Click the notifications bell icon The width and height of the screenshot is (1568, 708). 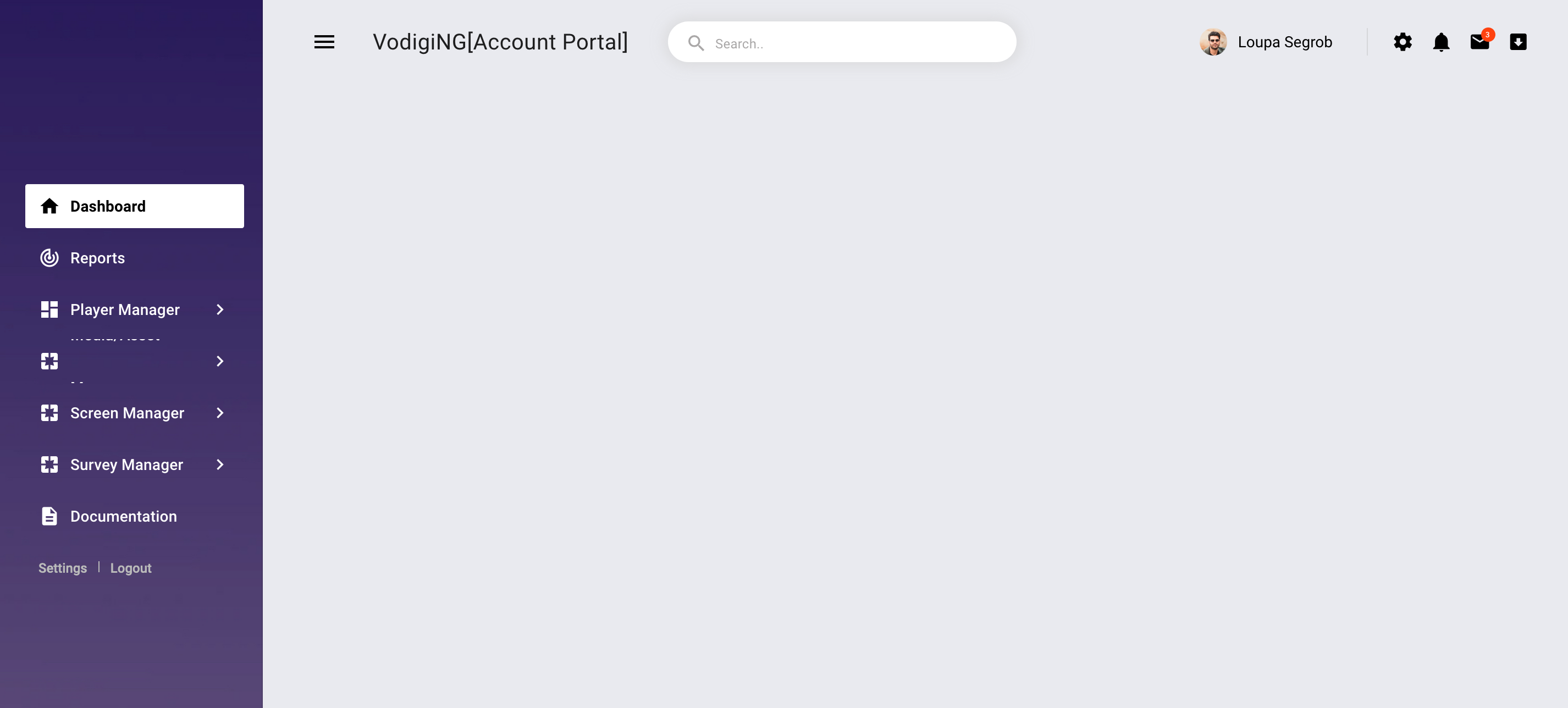pyautogui.click(x=1441, y=41)
